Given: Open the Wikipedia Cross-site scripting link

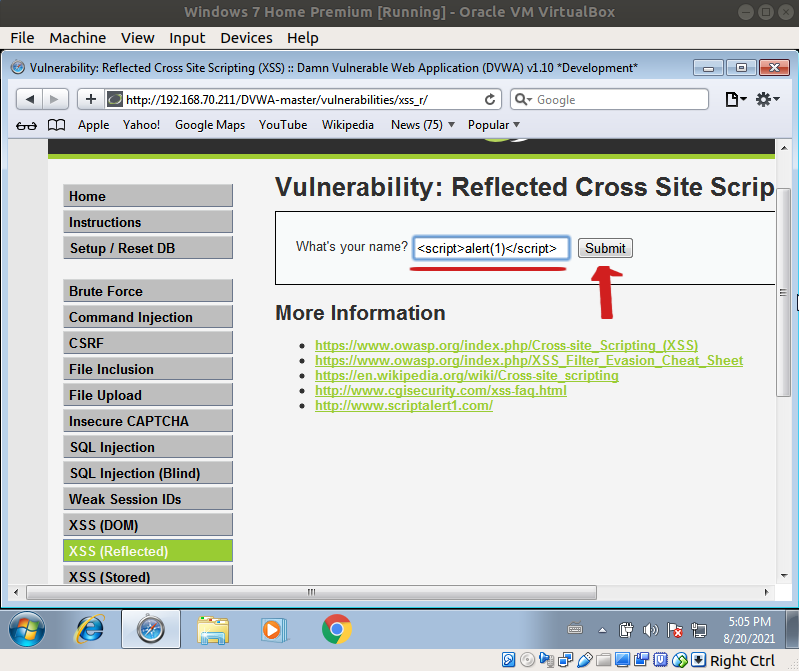Looking at the screenshot, I should tap(467, 375).
